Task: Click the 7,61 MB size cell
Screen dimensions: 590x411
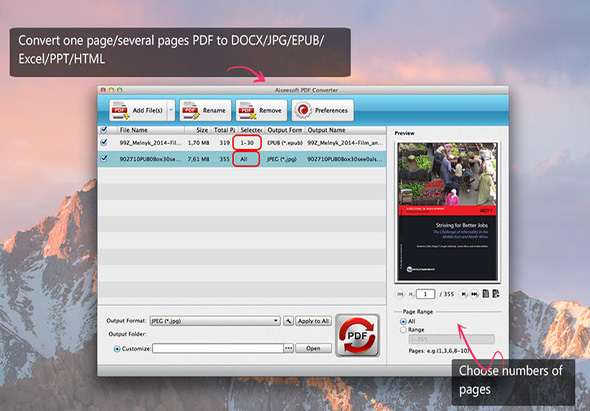Action: coord(198,159)
